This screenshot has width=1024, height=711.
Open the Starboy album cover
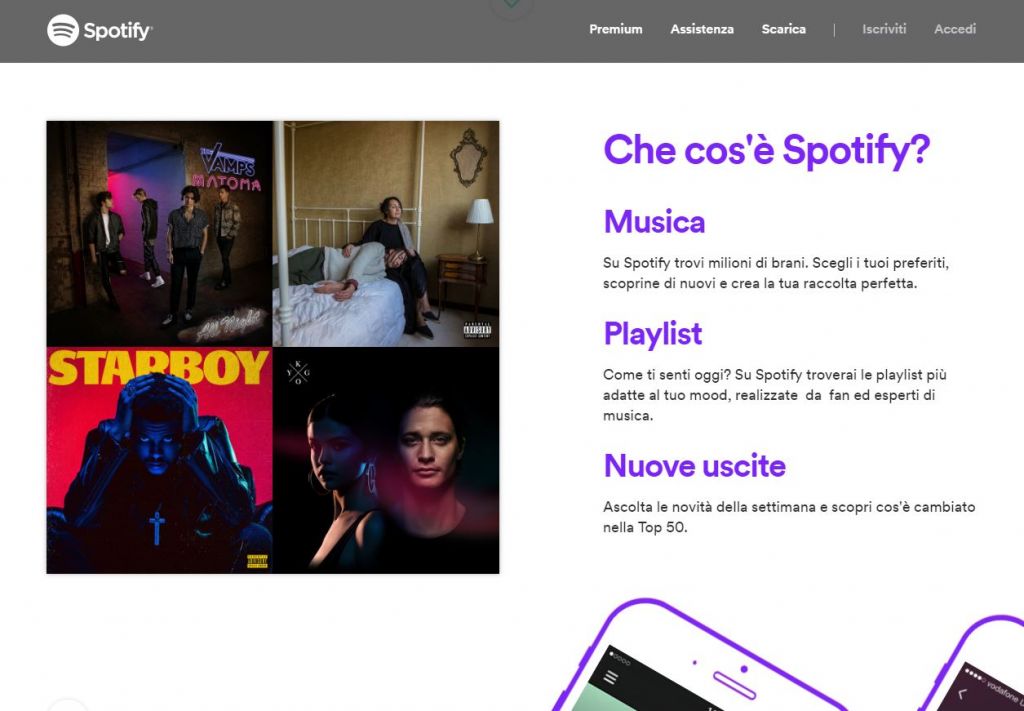click(x=159, y=460)
